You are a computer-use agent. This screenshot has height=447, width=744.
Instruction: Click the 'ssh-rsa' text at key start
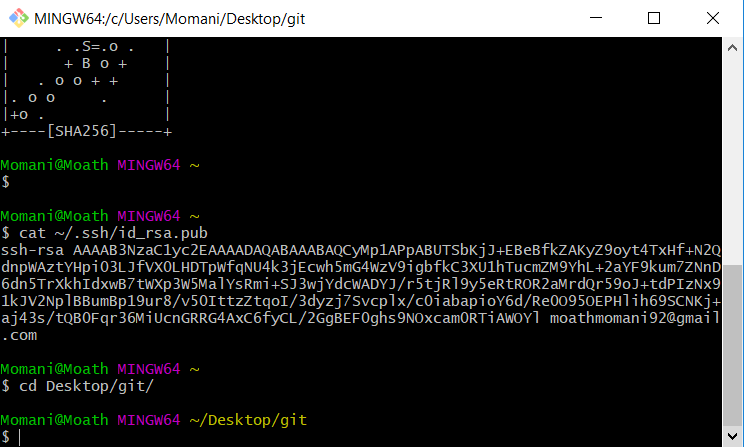click(x=32, y=250)
